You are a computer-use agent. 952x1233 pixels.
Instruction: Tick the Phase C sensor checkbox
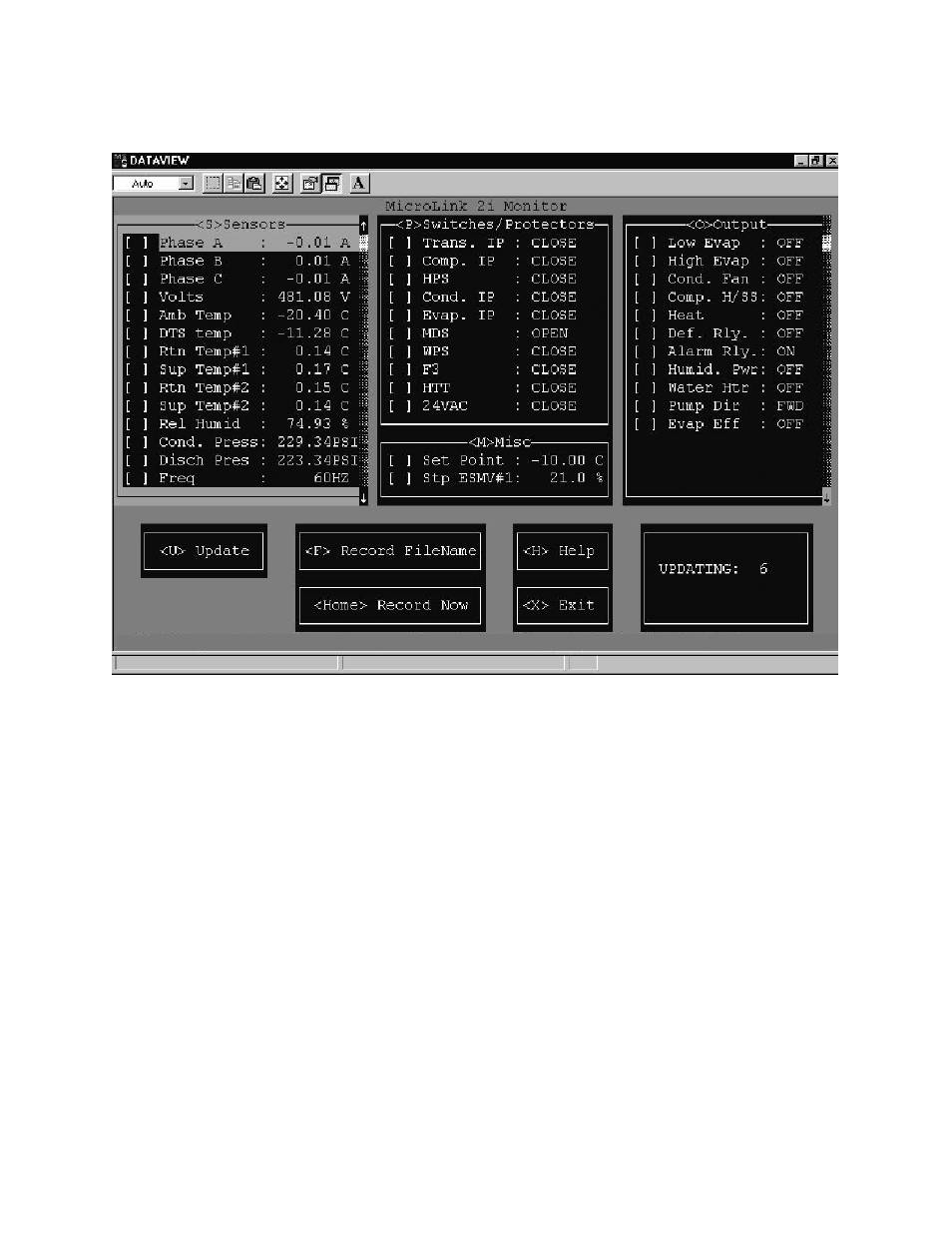click(x=138, y=279)
